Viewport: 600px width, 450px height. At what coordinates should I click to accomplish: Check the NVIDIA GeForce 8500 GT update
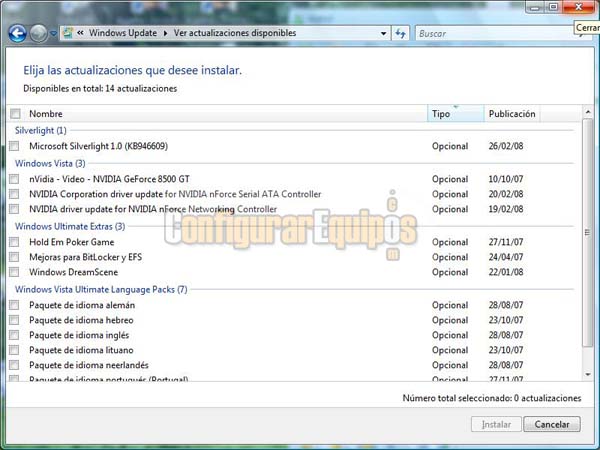(14, 179)
